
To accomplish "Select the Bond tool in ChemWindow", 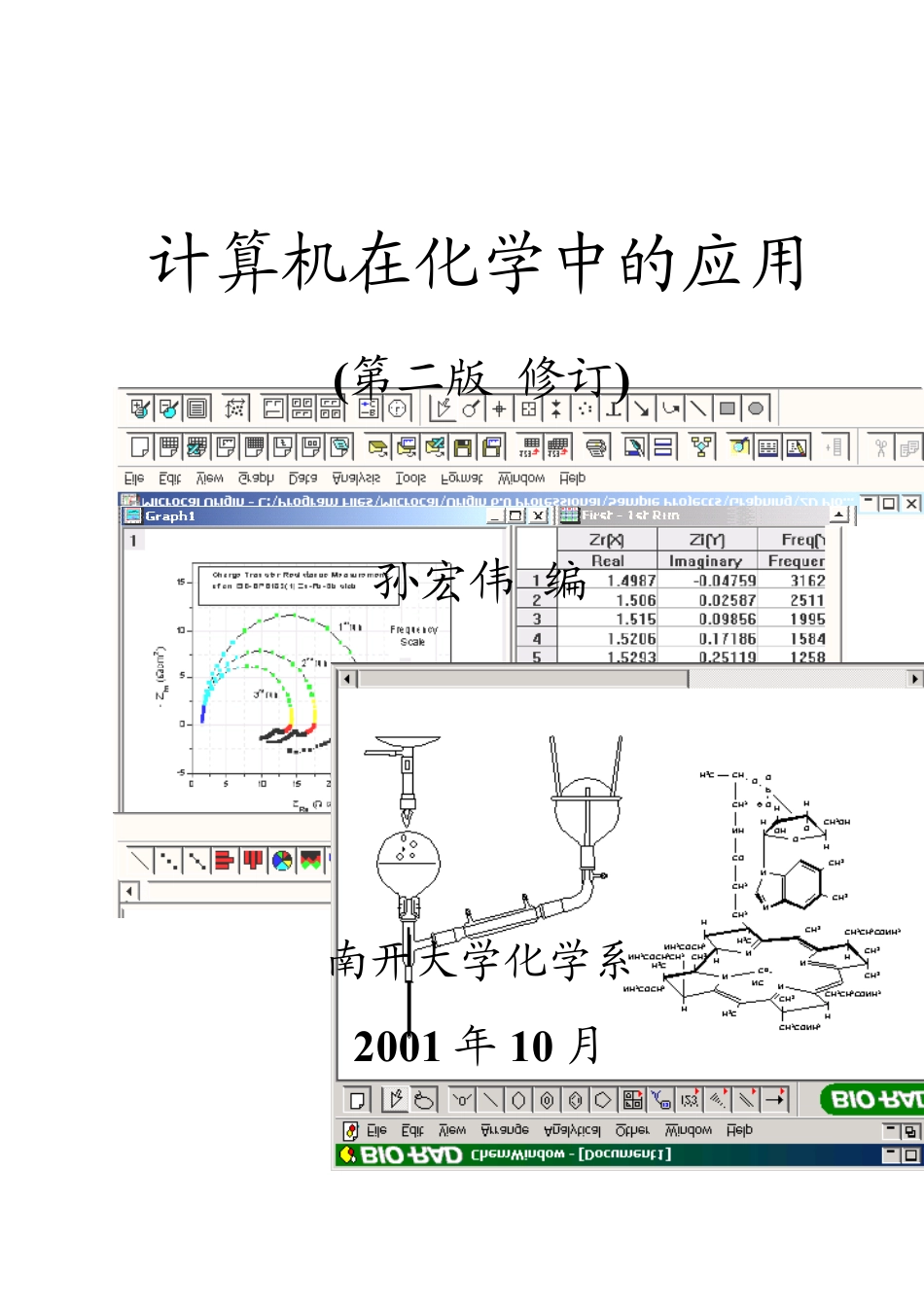I will tap(490, 1100).
